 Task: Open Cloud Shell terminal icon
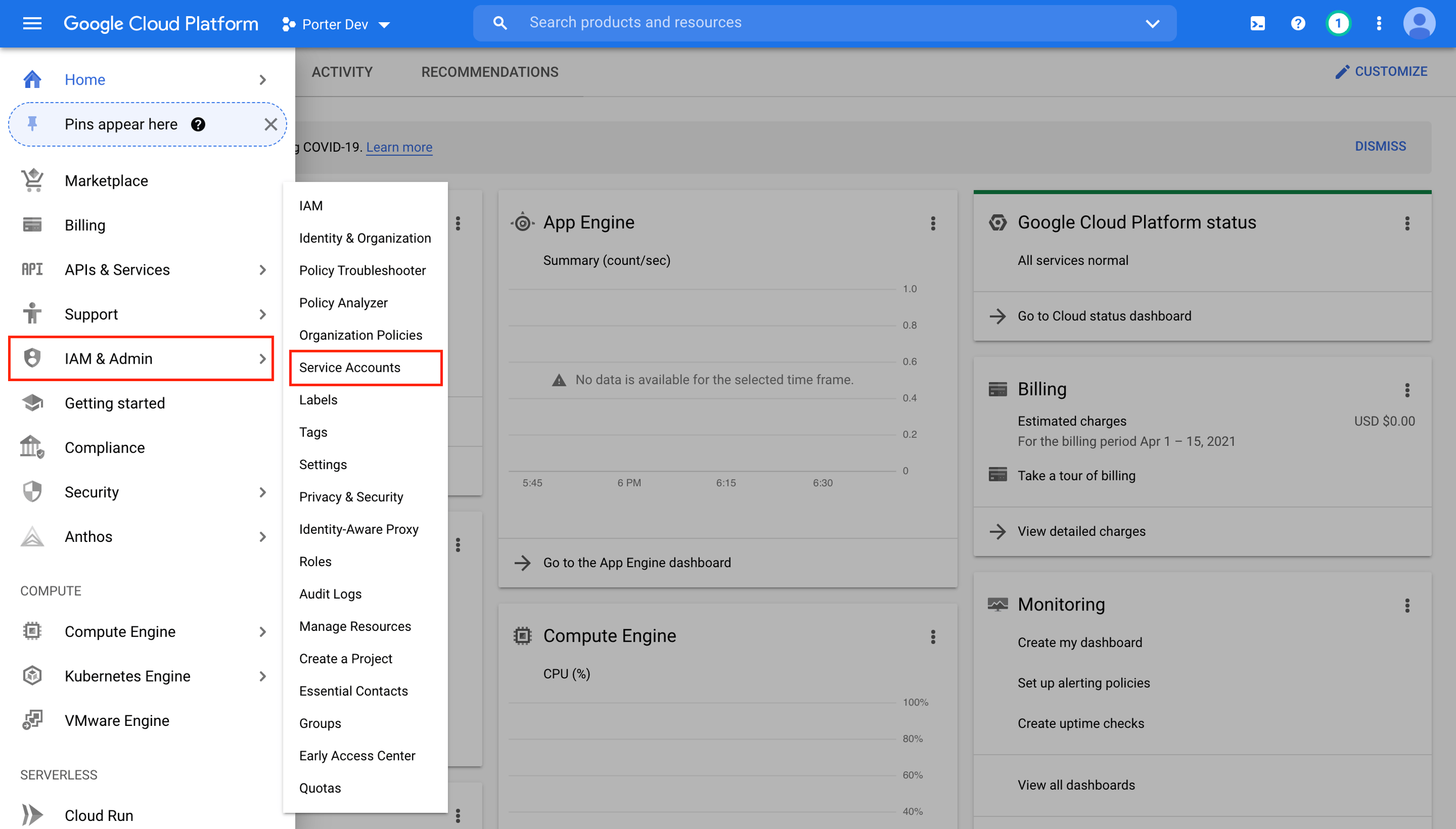coord(1257,23)
